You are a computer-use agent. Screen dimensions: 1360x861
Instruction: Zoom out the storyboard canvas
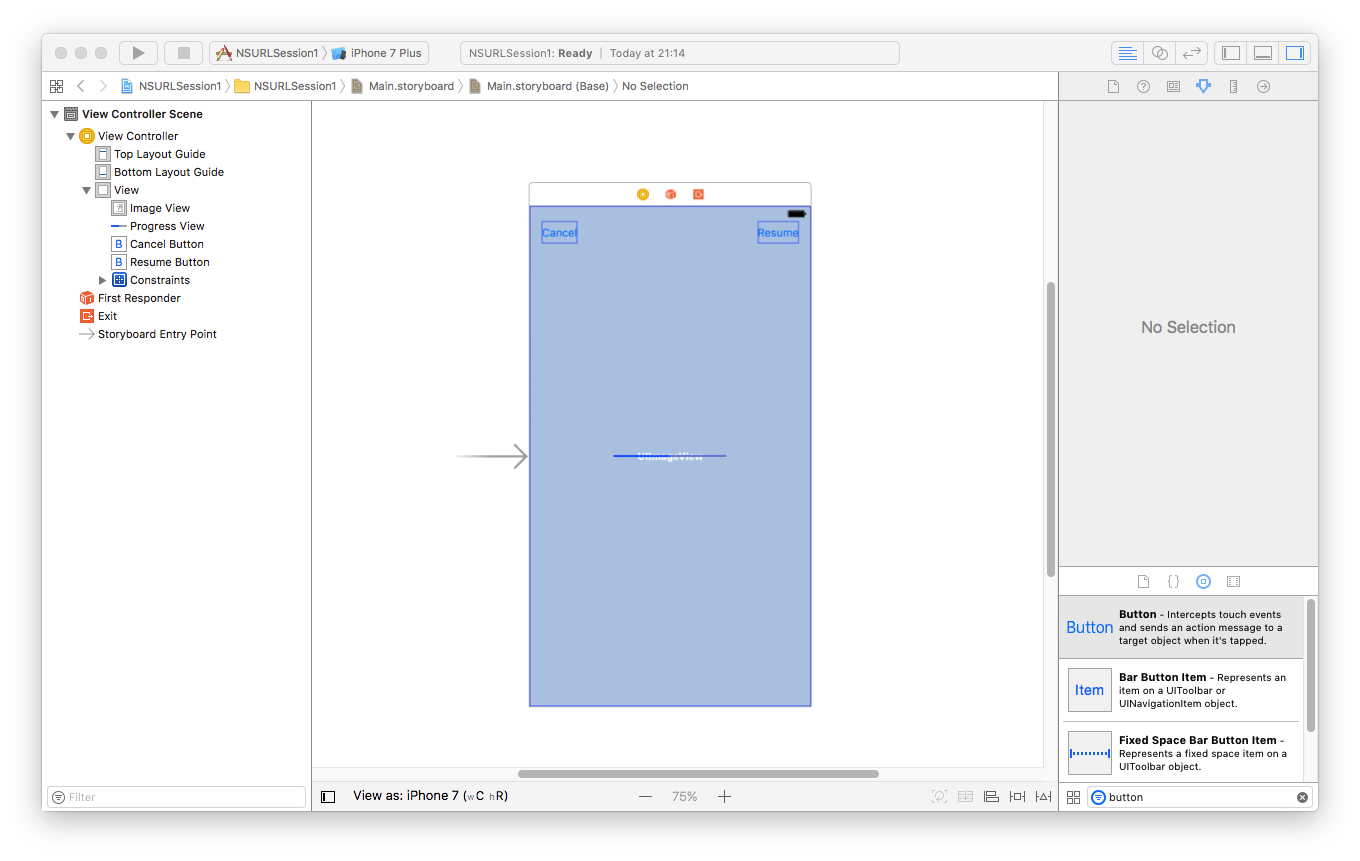pos(645,797)
